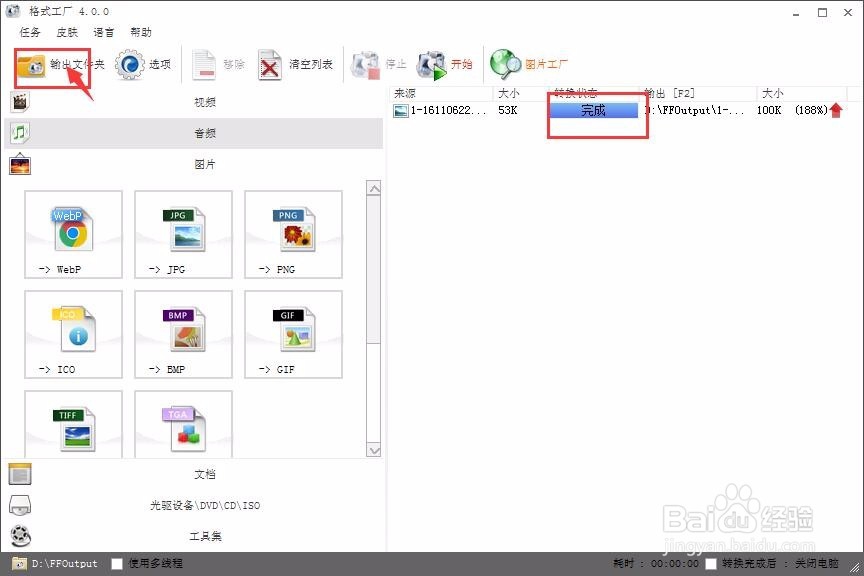Expand 光驱设备\DVD\CD\ISO section

pos(204,505)
